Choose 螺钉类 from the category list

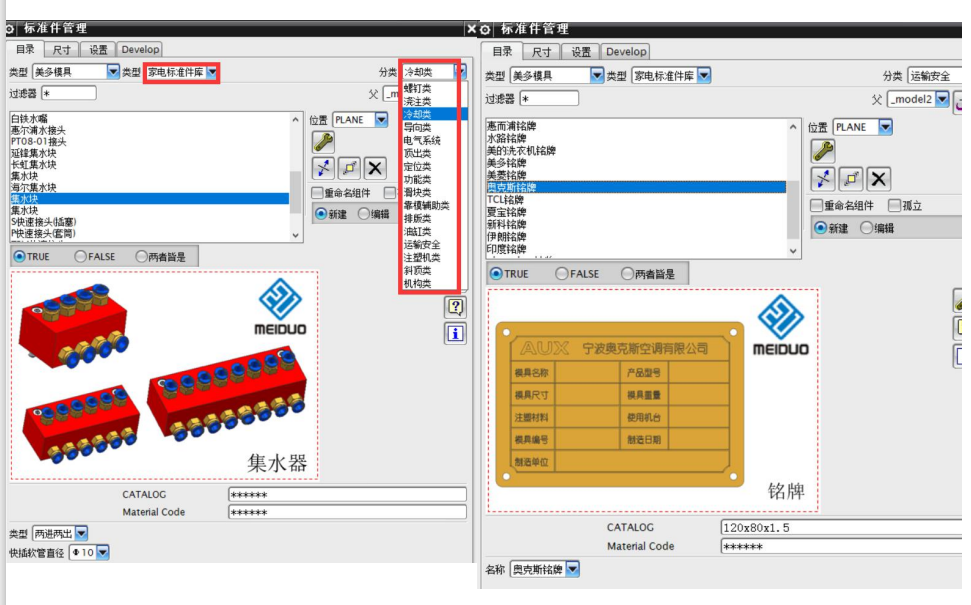pos(418,88)
